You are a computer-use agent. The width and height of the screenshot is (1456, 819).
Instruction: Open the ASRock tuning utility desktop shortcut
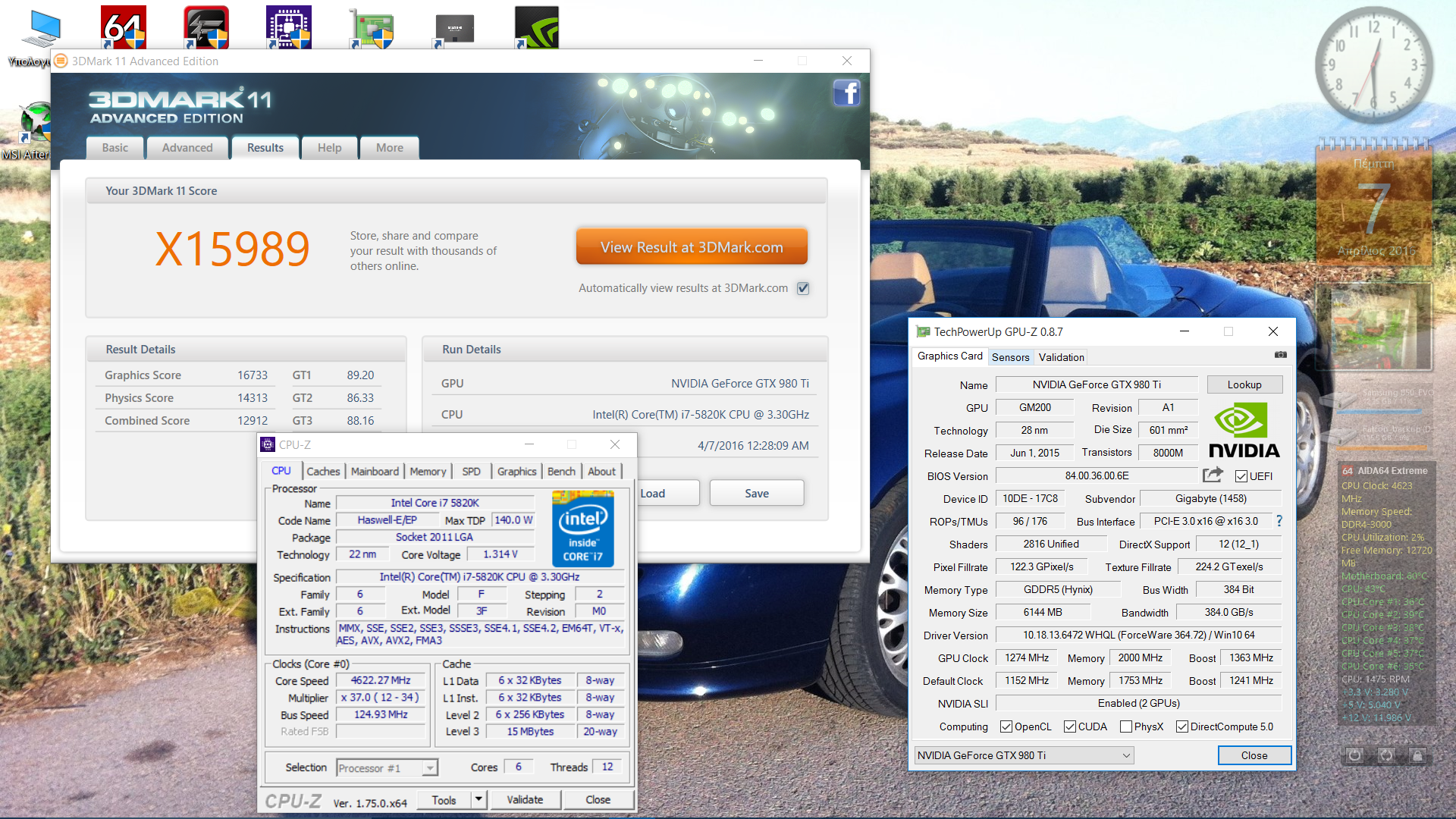[x=206, y=27]
